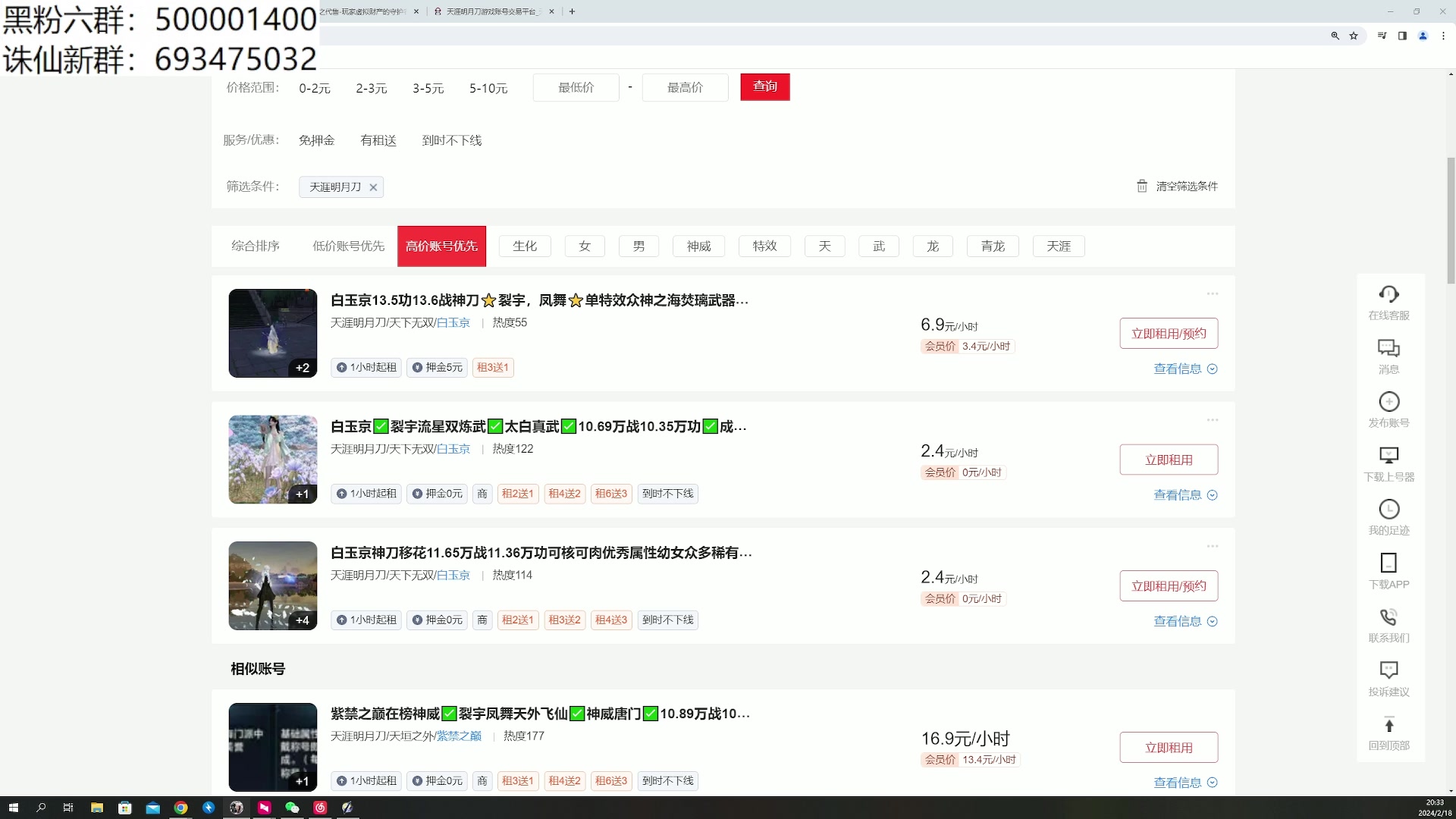Image resolution: width=1456 pixels, height=819 pixels.
Task: Select the 神威 category tab
Action: point(698,246)
